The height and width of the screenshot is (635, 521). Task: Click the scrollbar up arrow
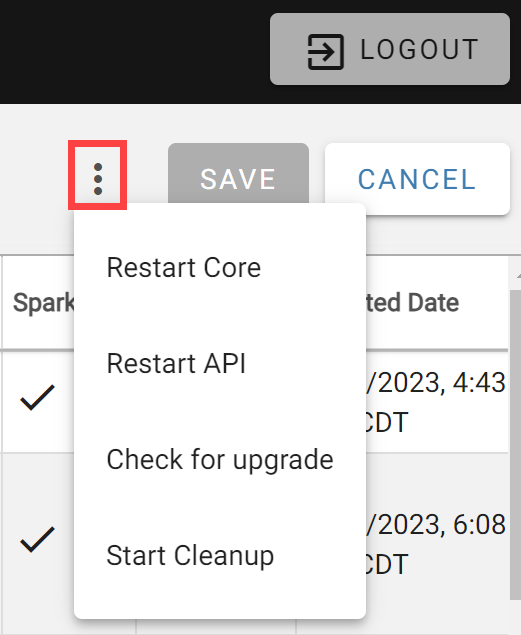click(518, 275)
